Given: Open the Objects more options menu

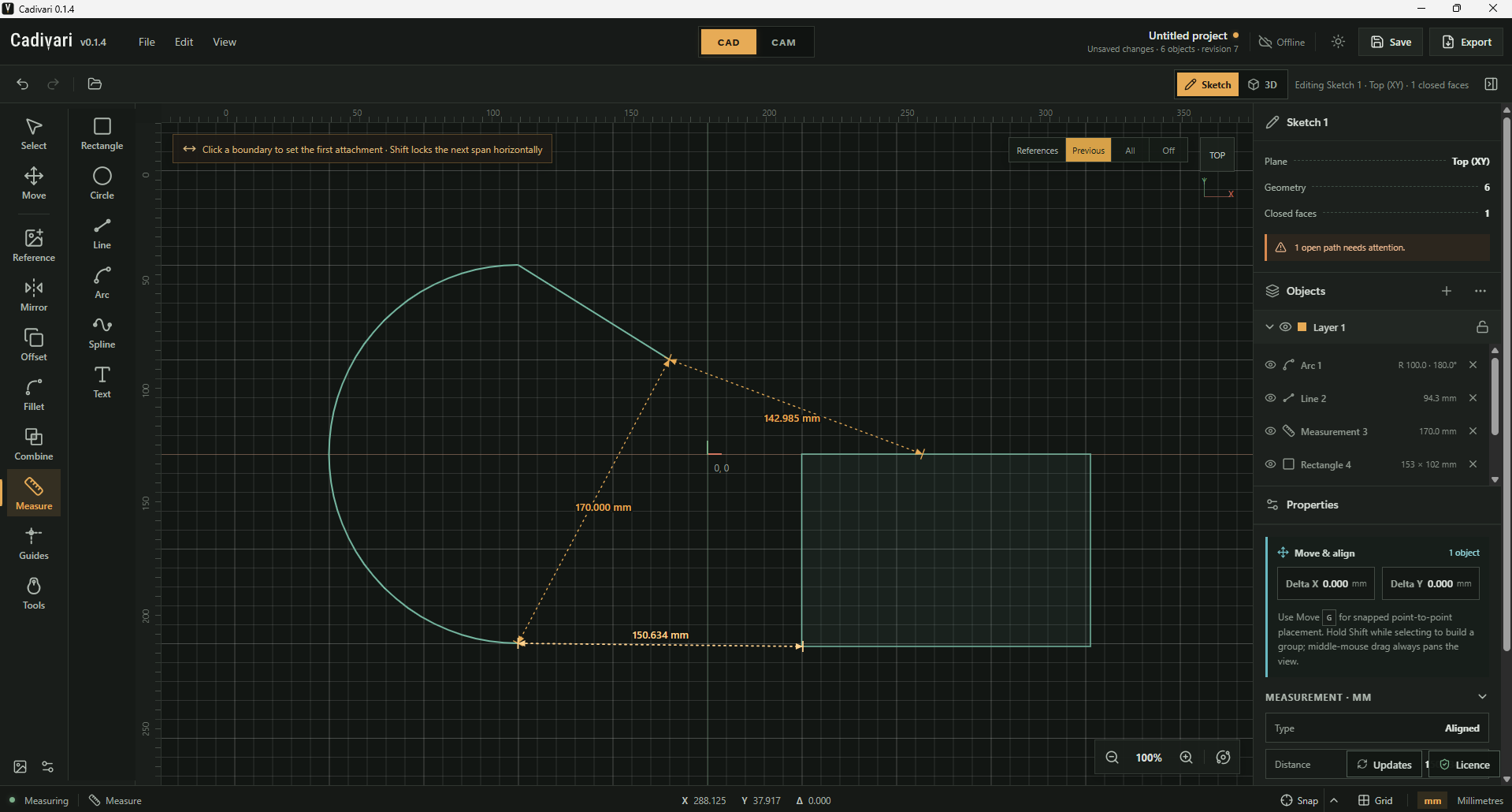Looking at the screenshot, I should point(1480,291).
